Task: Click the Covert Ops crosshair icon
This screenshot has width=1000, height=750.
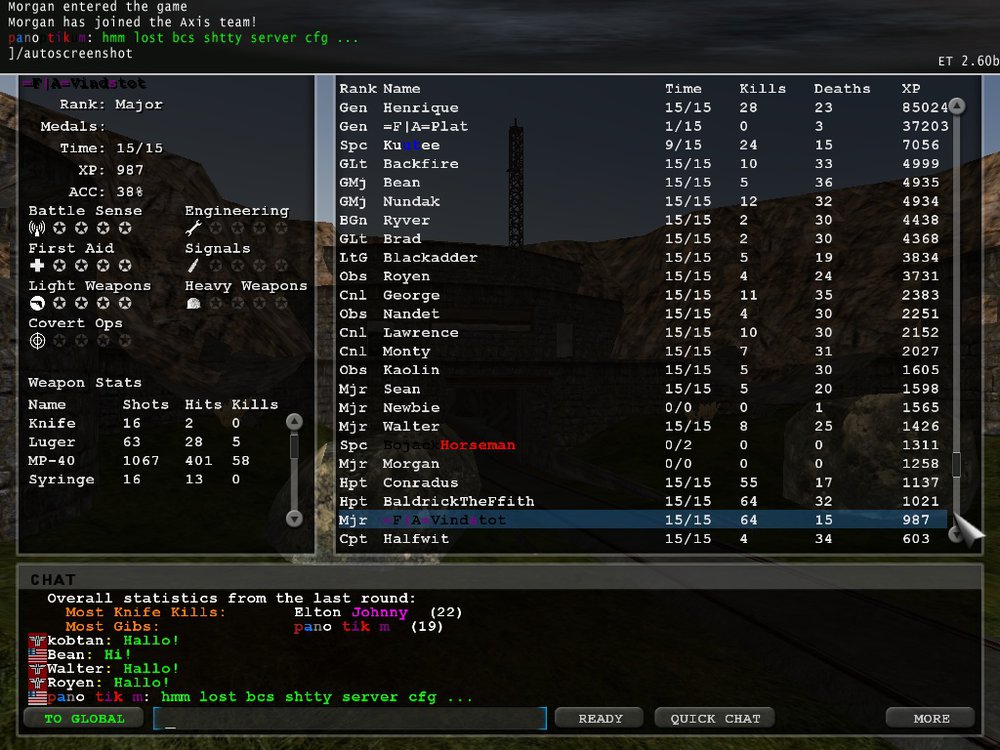Action: (37, 341)
